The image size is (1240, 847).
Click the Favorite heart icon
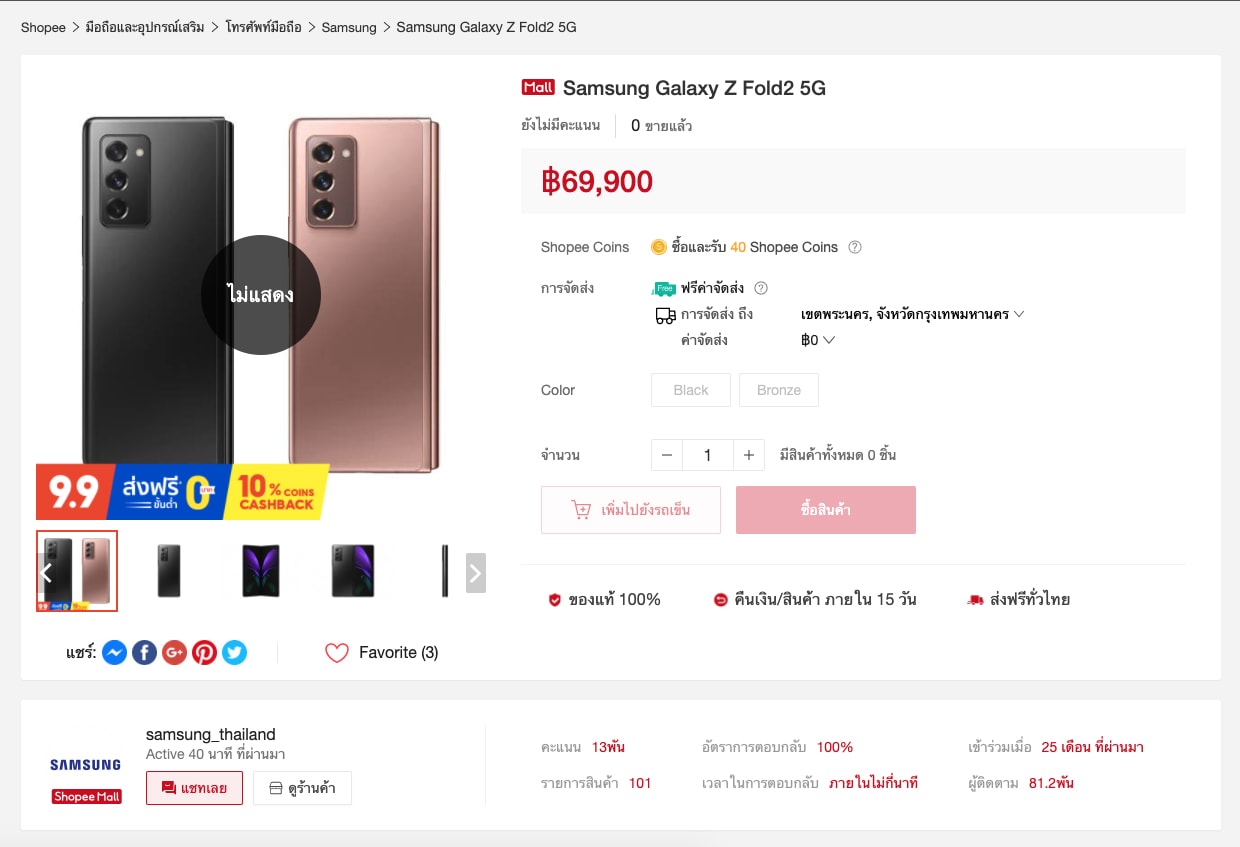[337, 653]
